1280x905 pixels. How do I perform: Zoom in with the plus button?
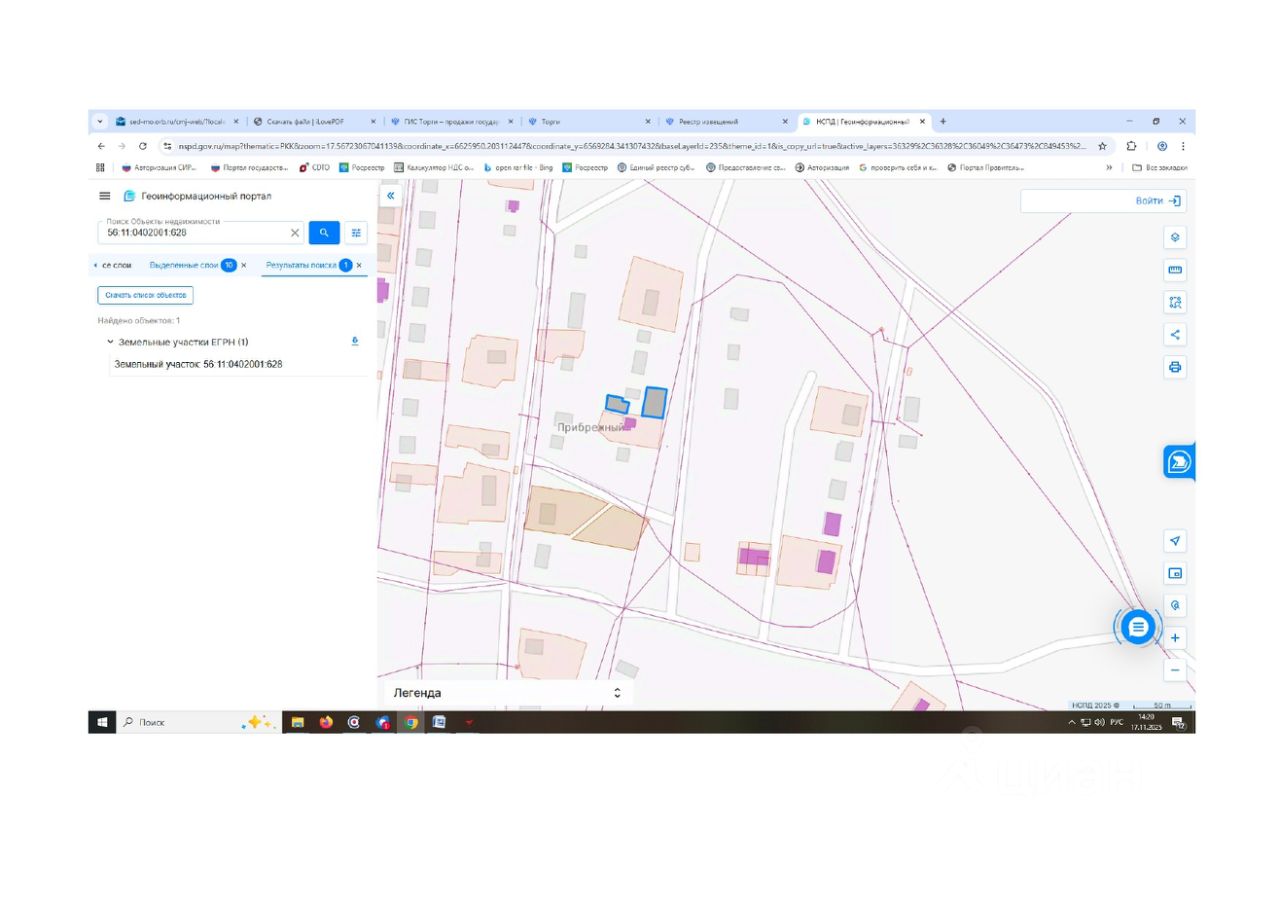(x=1175, y=638)
